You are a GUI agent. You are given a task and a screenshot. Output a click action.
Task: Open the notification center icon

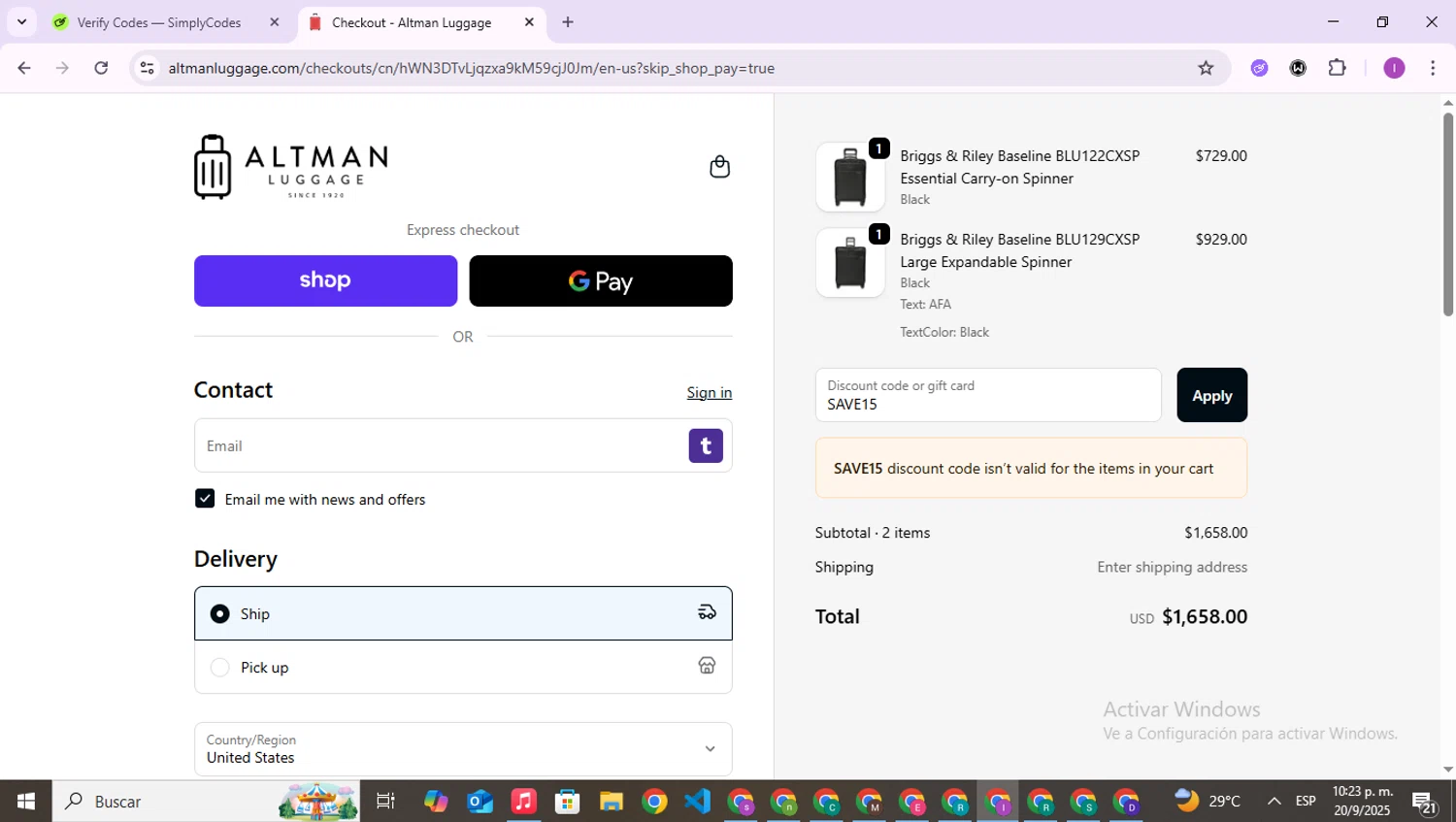(x=1424, y=802)
